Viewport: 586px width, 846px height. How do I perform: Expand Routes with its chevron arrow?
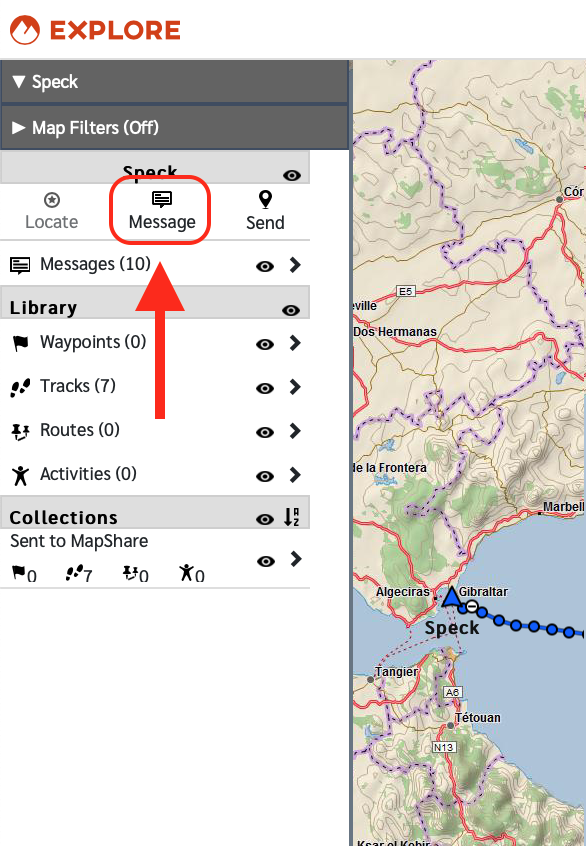pos(295,431)
